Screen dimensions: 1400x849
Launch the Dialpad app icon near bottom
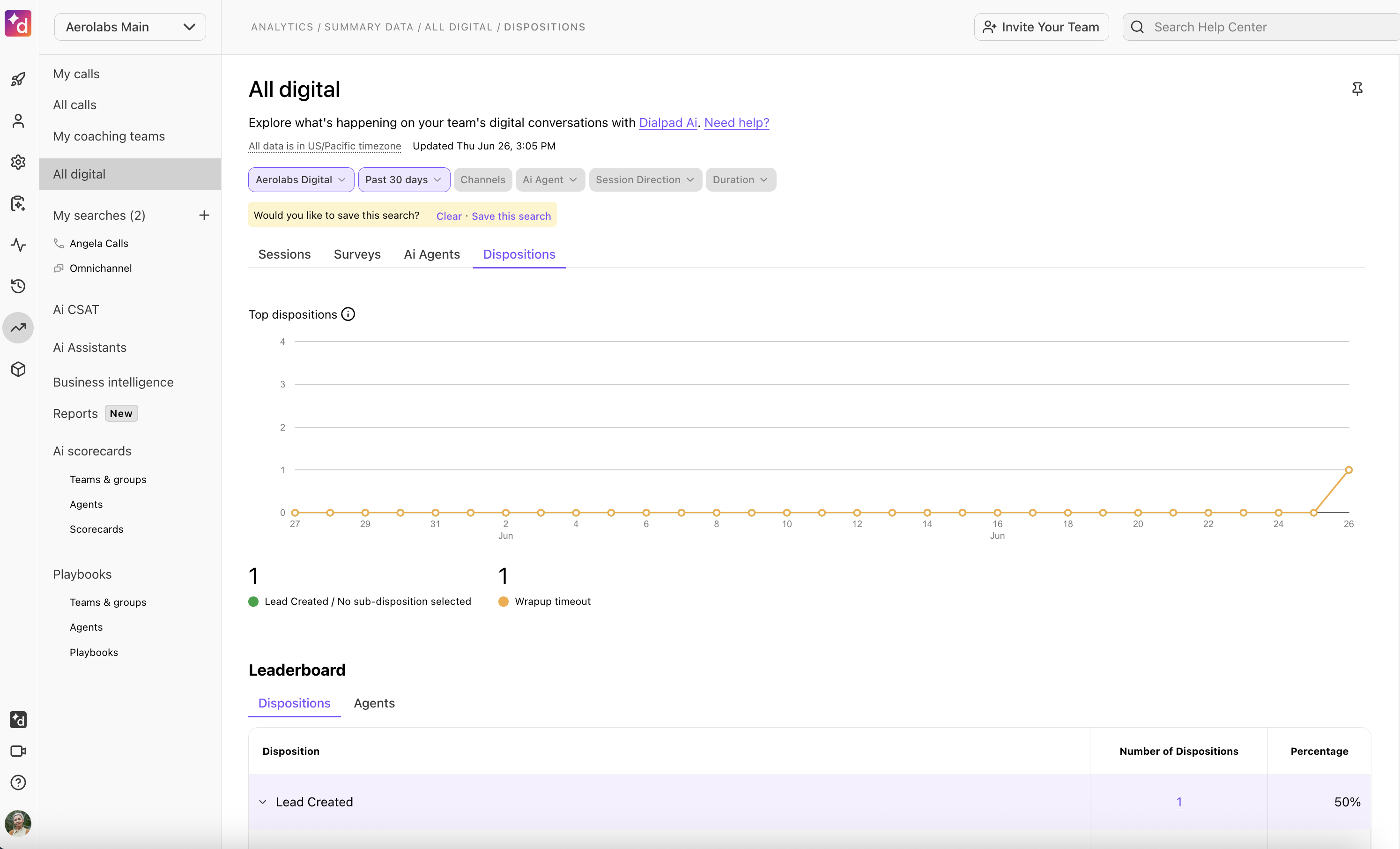[18, 720]
